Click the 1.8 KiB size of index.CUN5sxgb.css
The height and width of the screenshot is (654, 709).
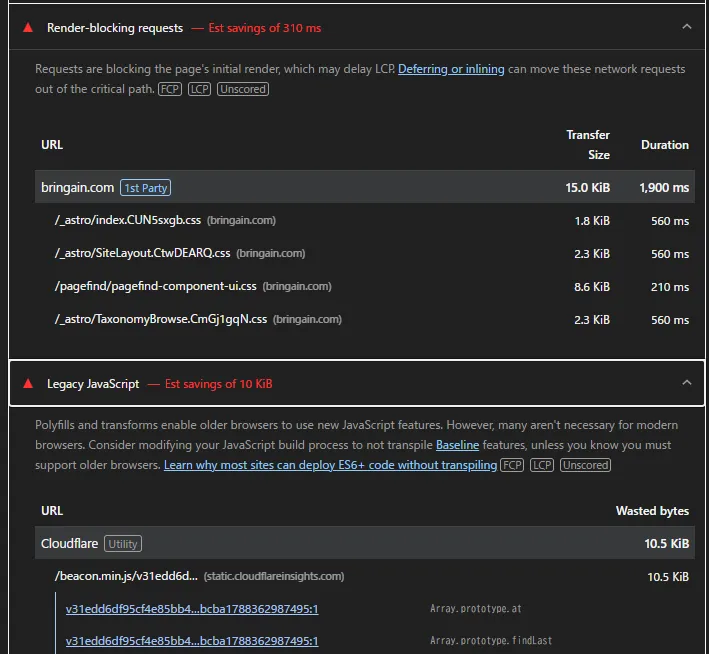(592, 221)
